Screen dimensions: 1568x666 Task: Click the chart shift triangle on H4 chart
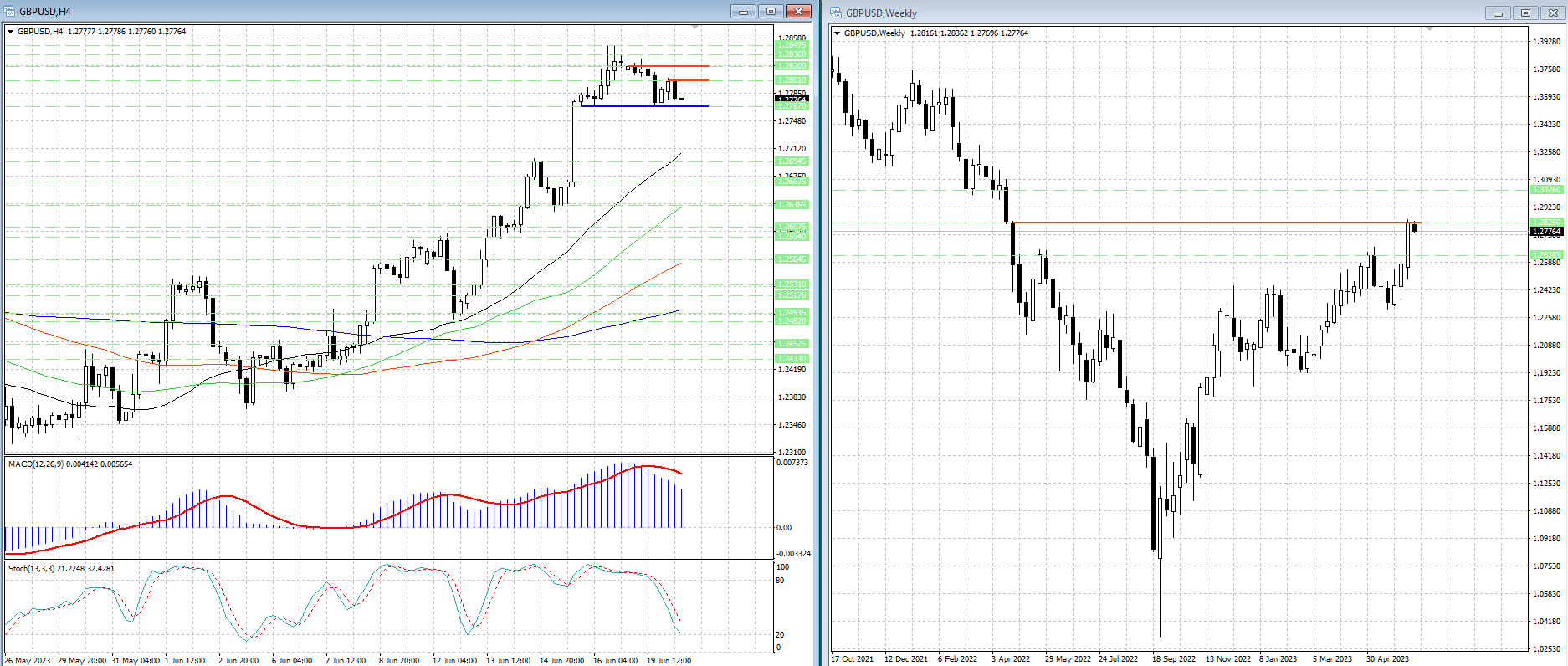click(694, 28)
